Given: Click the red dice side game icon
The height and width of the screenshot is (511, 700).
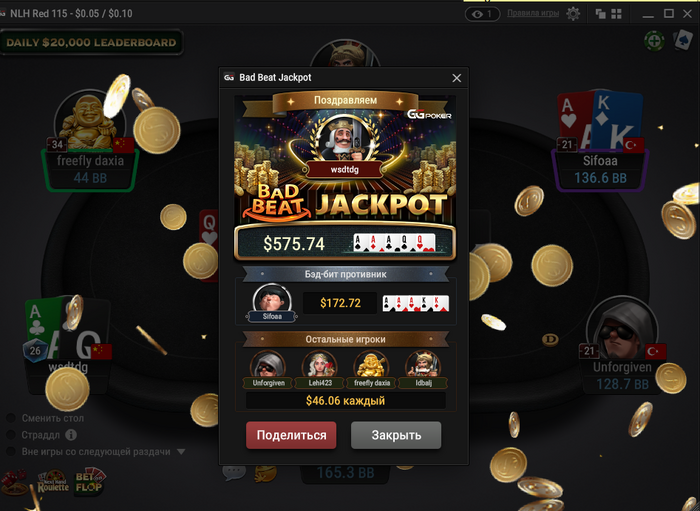Looking at the screenshot, I should click(14, 482).
